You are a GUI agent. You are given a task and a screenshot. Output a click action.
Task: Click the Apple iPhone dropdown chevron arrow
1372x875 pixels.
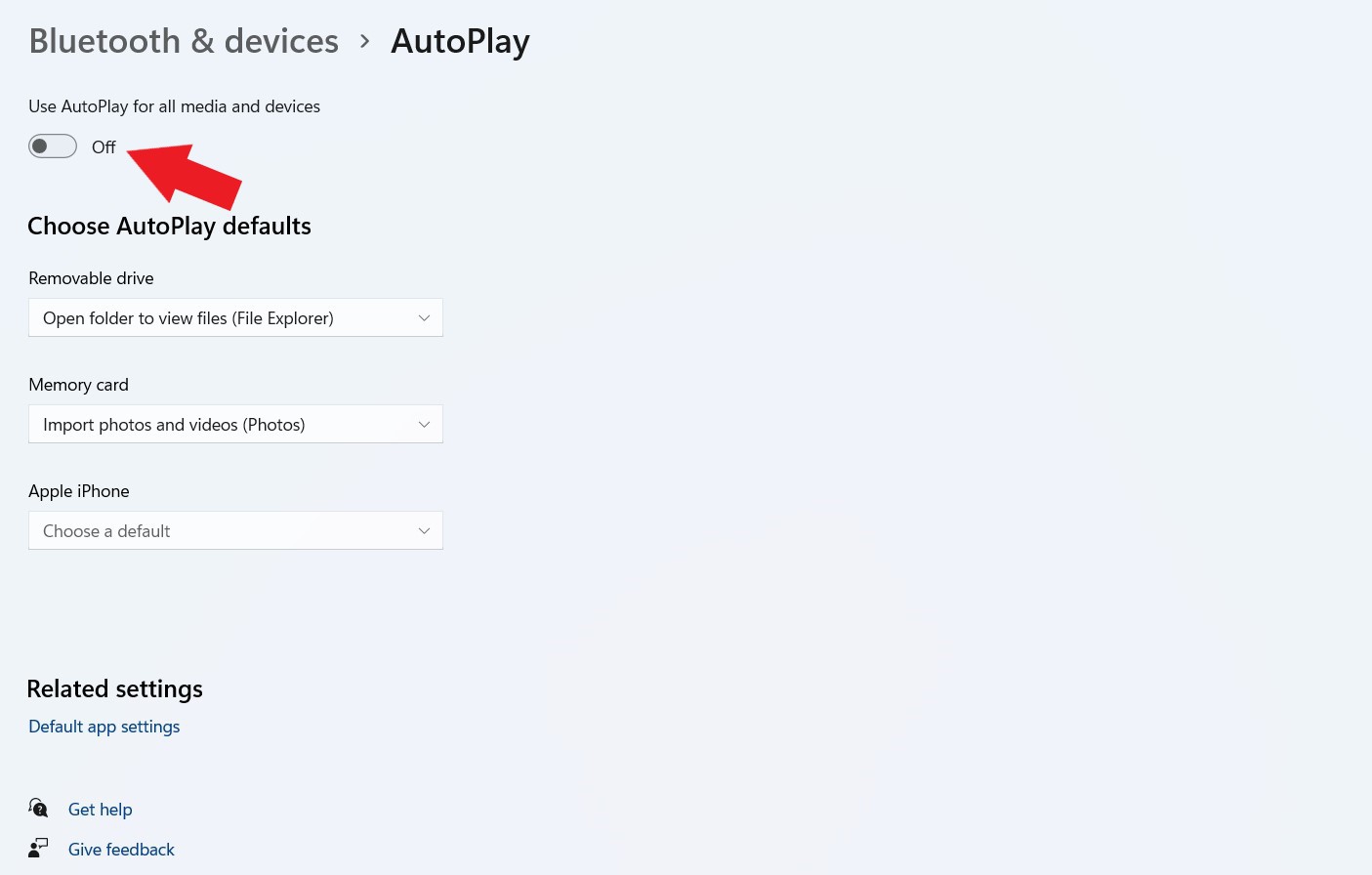424,531
